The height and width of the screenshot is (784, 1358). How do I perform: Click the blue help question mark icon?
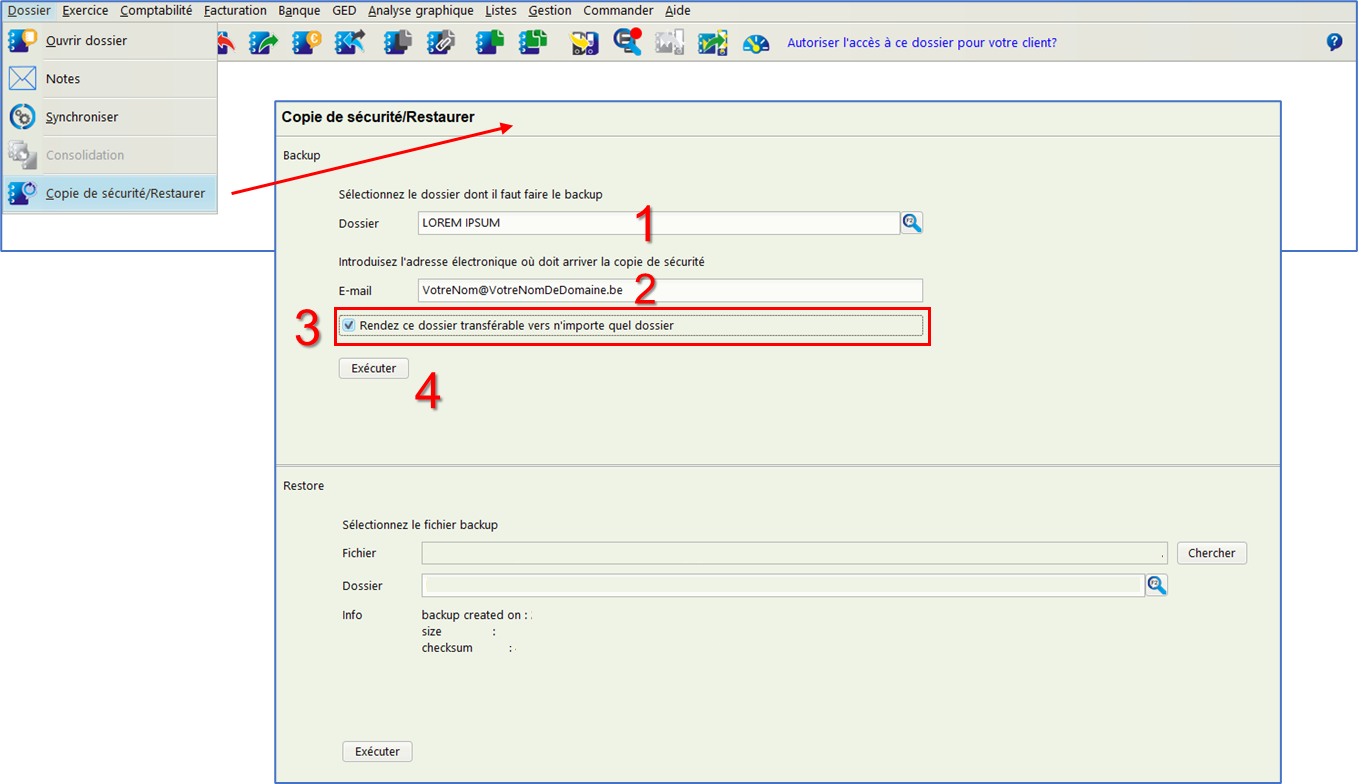pyautogui.click(x=1334, y=42)
